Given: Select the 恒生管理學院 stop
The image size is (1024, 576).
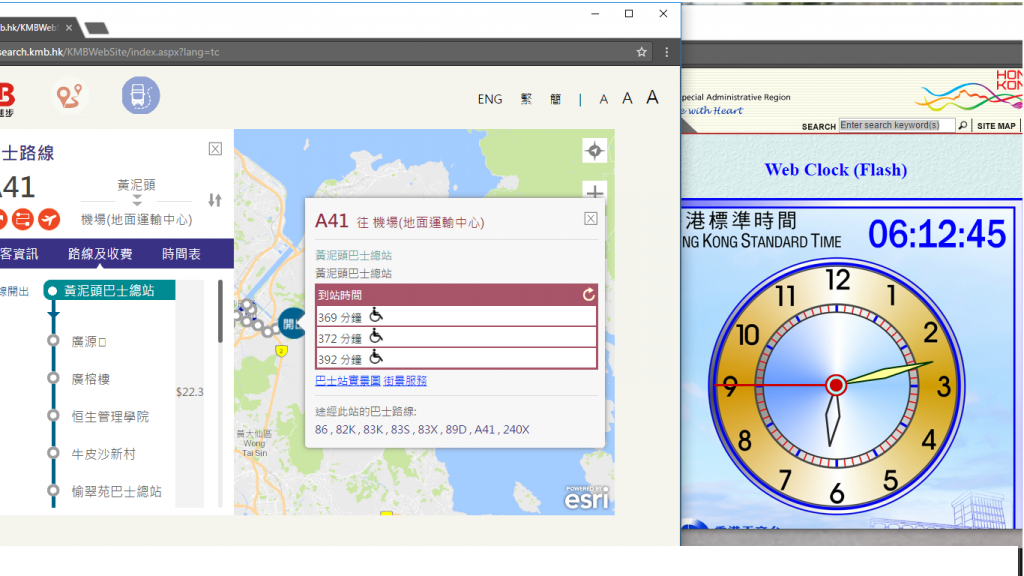Looking at the screenshot, I should [x=110, y=417].
